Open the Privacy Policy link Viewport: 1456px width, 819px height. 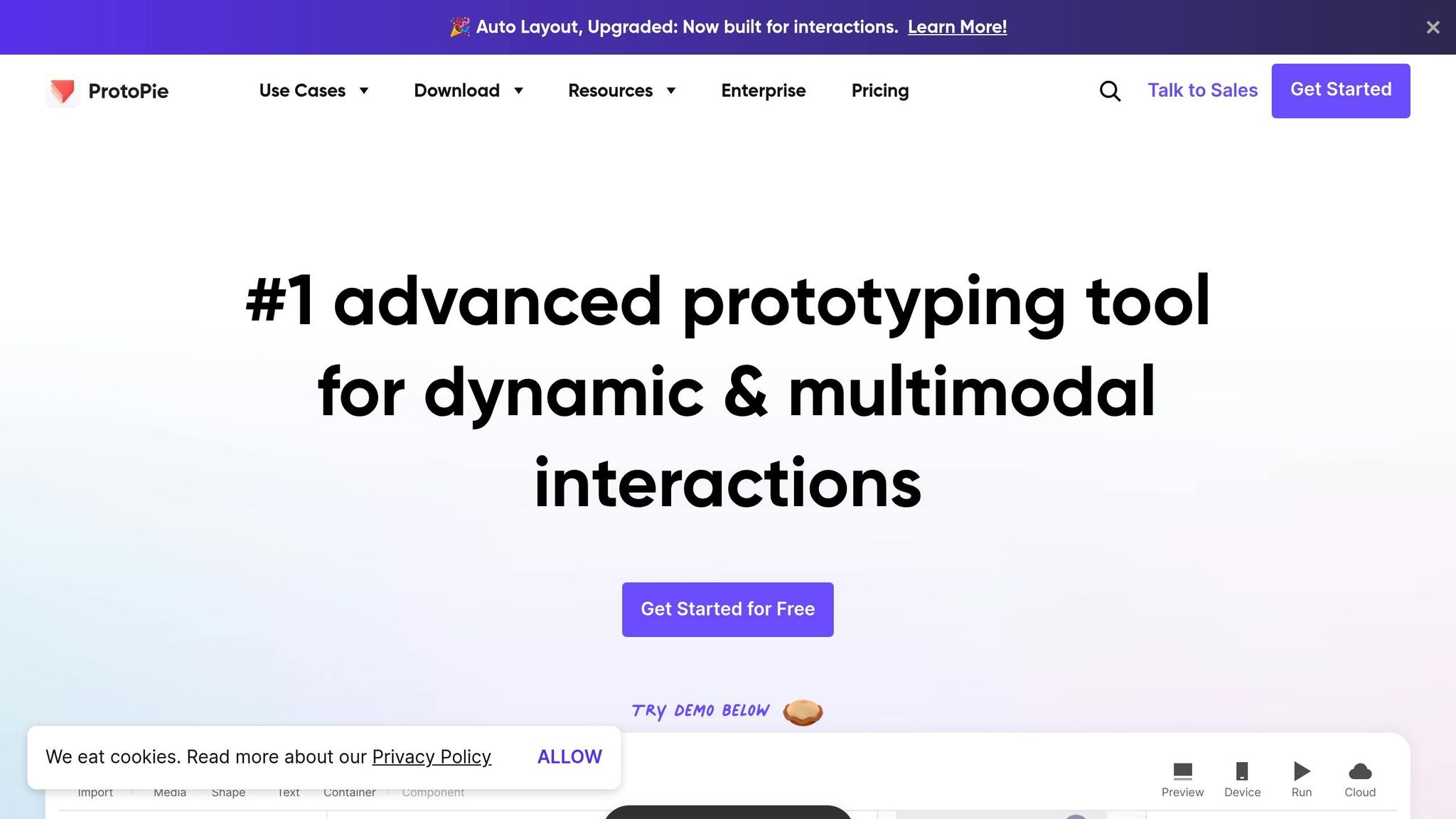point(432,756)
